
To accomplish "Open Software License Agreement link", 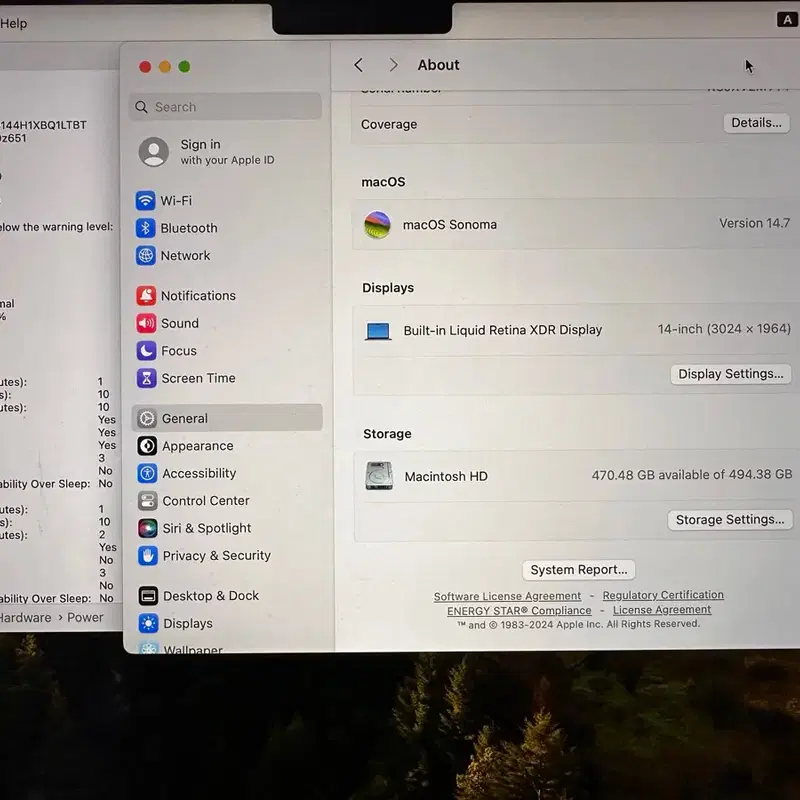I will (507, 596).
